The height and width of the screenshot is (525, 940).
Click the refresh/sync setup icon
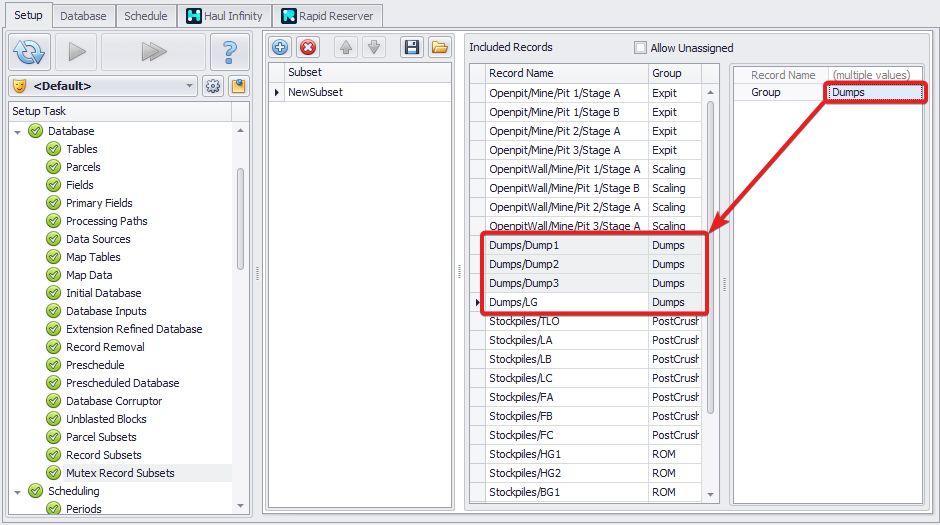coord(31,51)
